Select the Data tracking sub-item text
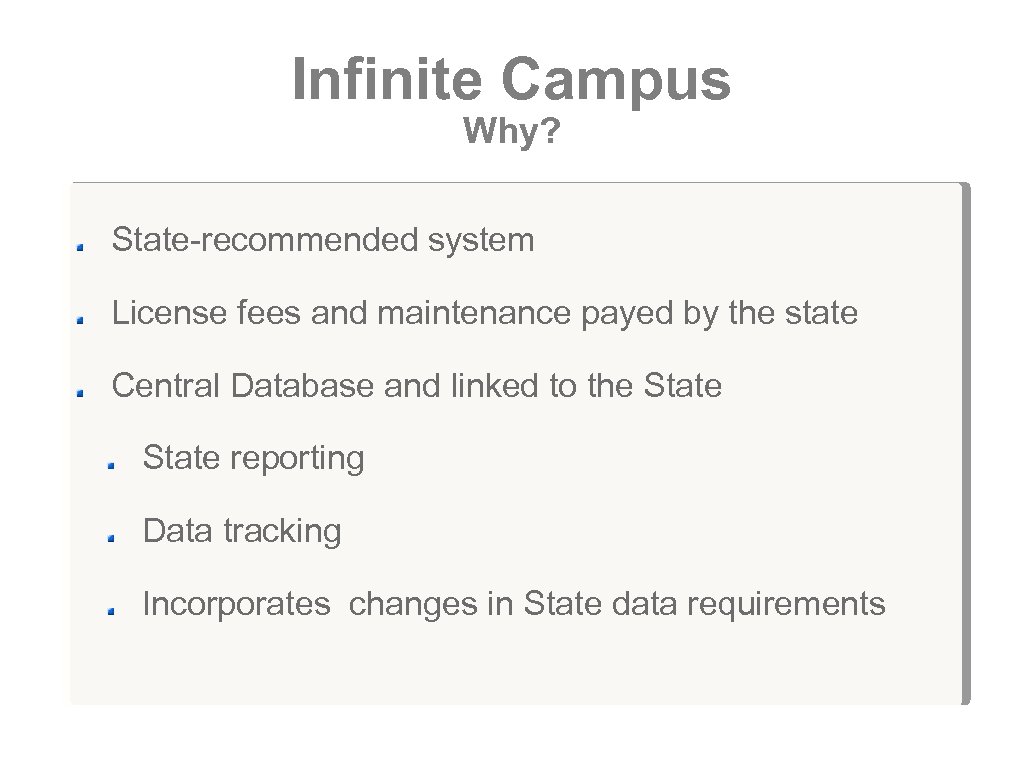This screenshot has height=768, width=1024. pyautogui.click(x=242, y=531)
